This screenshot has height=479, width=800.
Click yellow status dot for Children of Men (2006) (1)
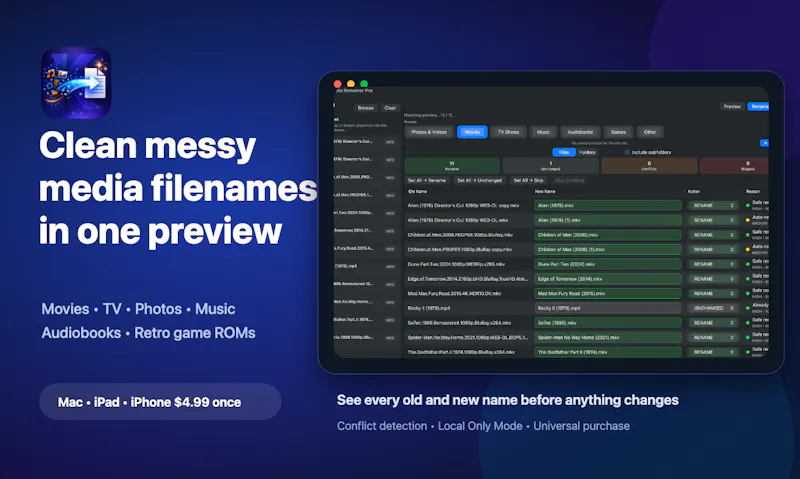(x=747, y=249)
